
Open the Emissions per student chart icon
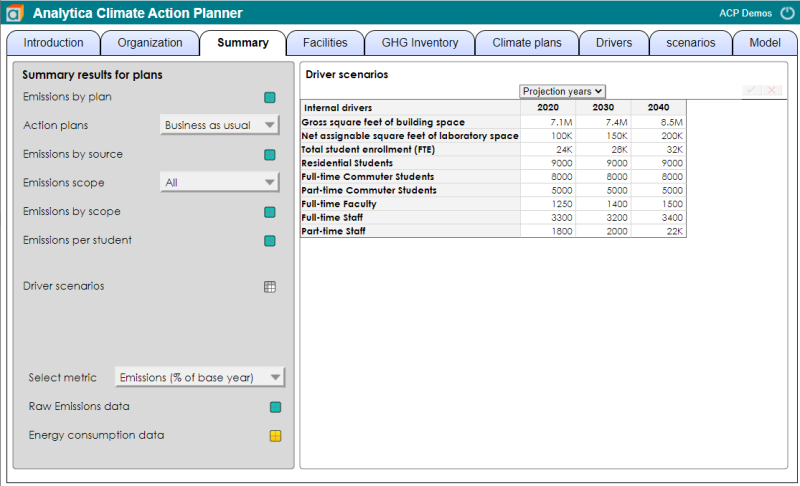click(270, 241)
